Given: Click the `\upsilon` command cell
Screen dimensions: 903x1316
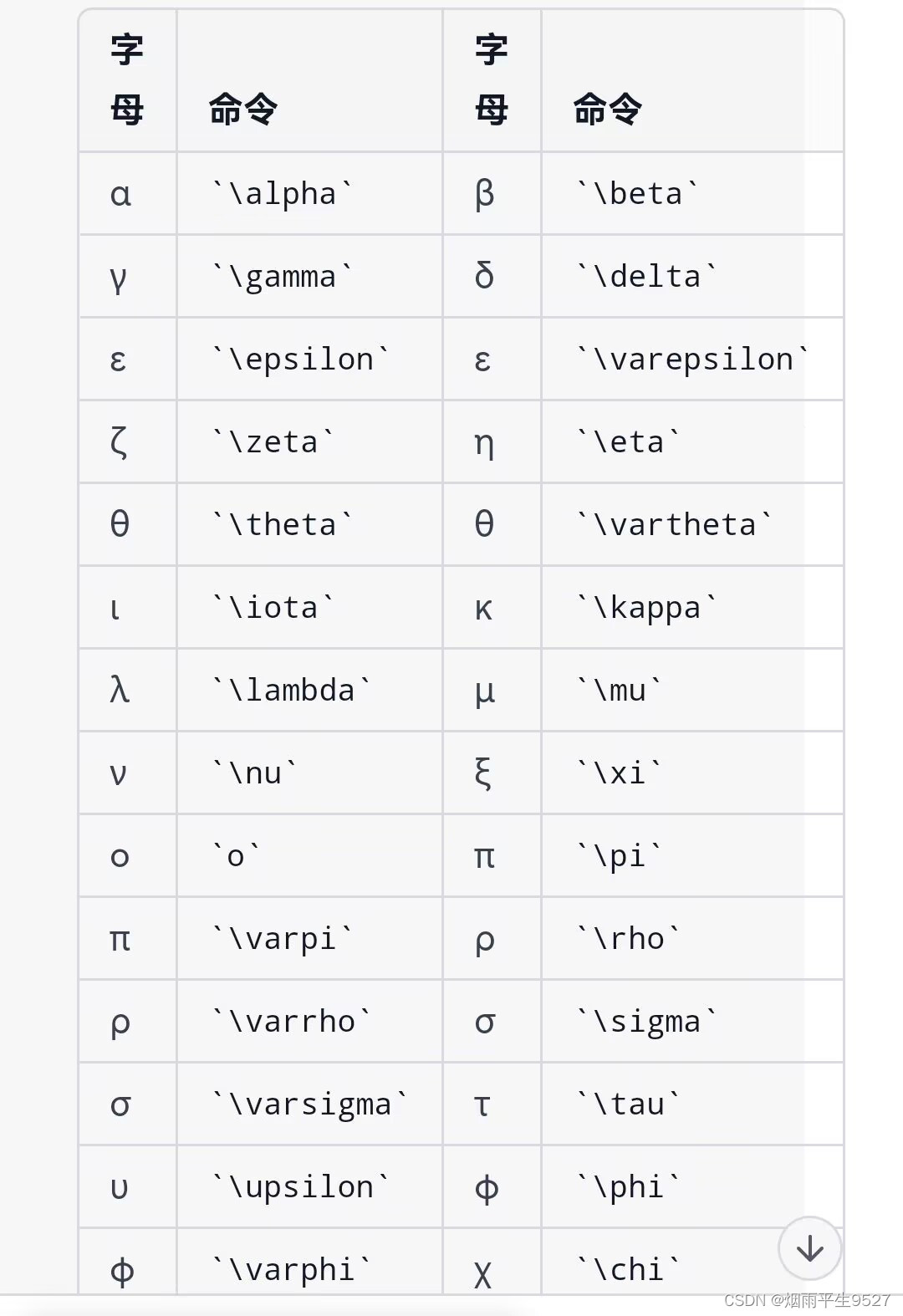Looking at the screenshot, I should [x=301, y=1187].
